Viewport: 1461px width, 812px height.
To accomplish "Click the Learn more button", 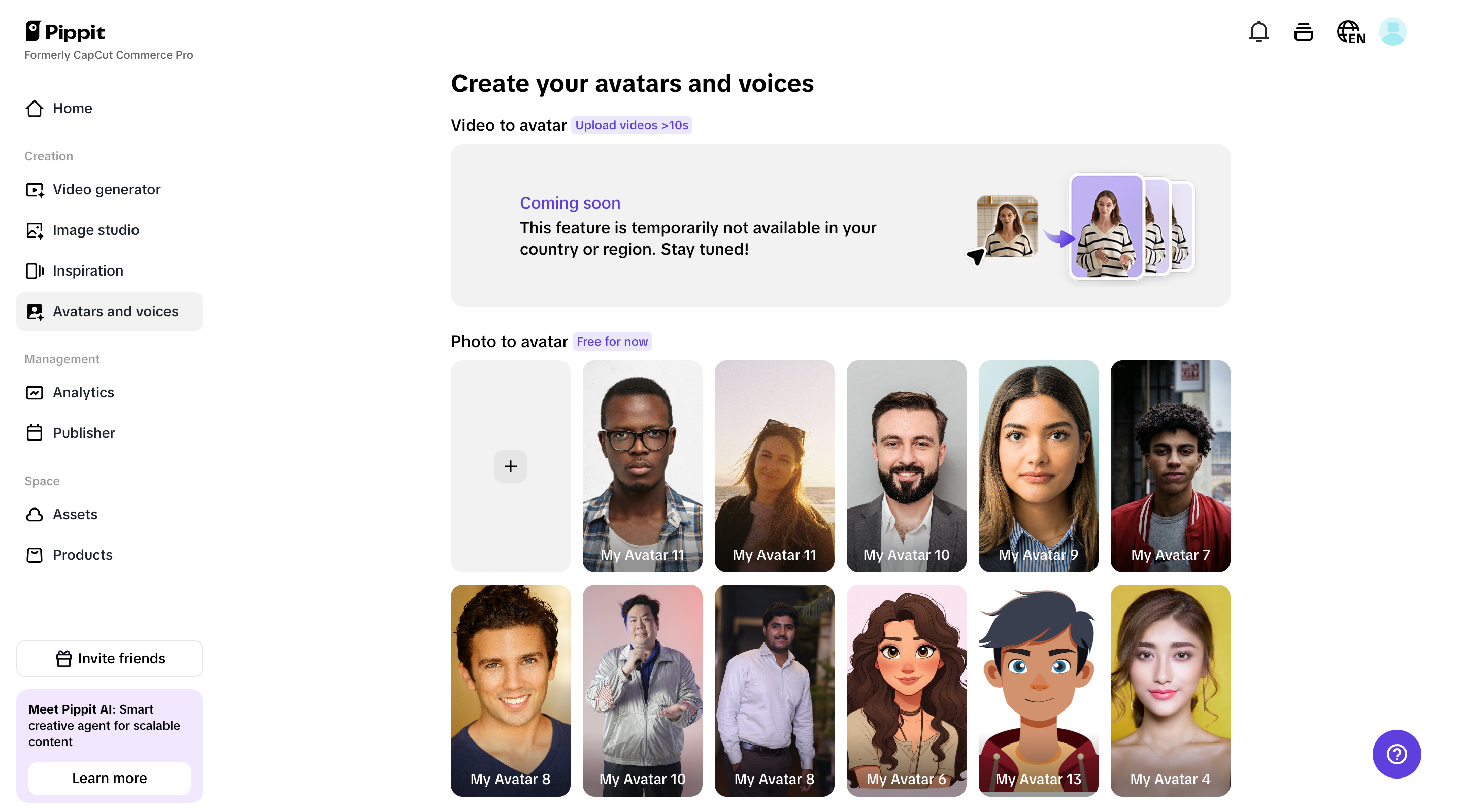I will point(110,779).
